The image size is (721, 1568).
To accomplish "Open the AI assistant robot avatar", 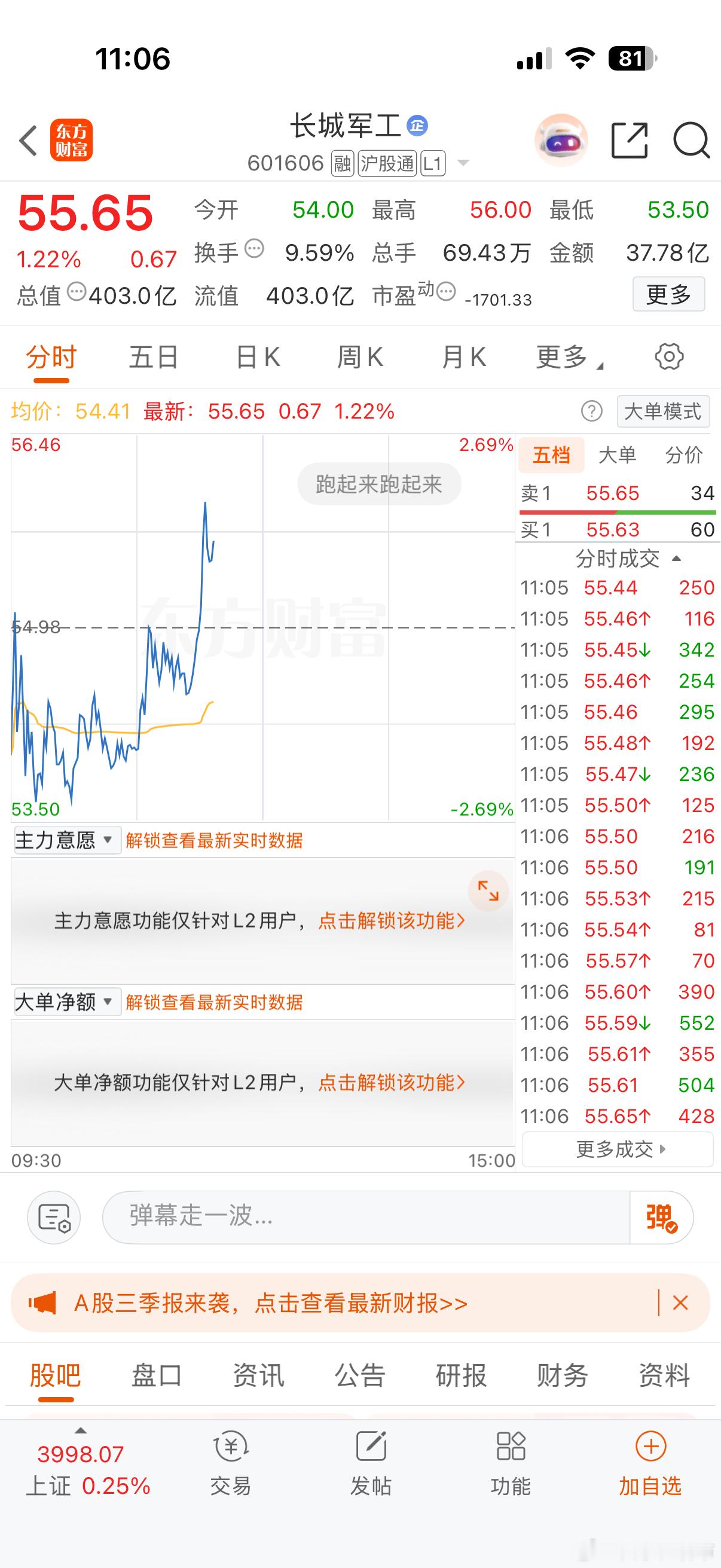I will (x=560, y=139).
